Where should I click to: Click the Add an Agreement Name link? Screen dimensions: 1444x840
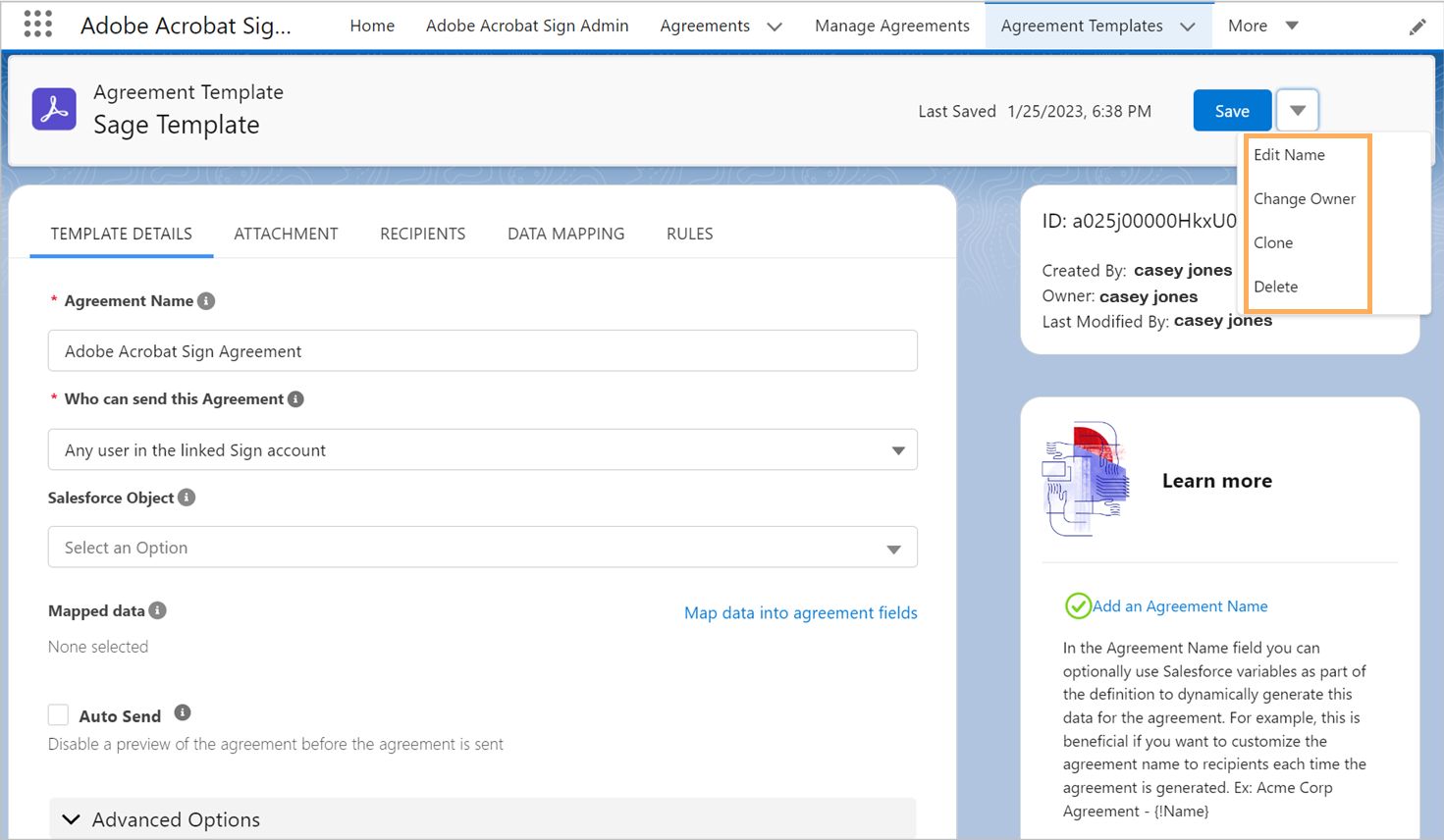(x=1180, y=606)
